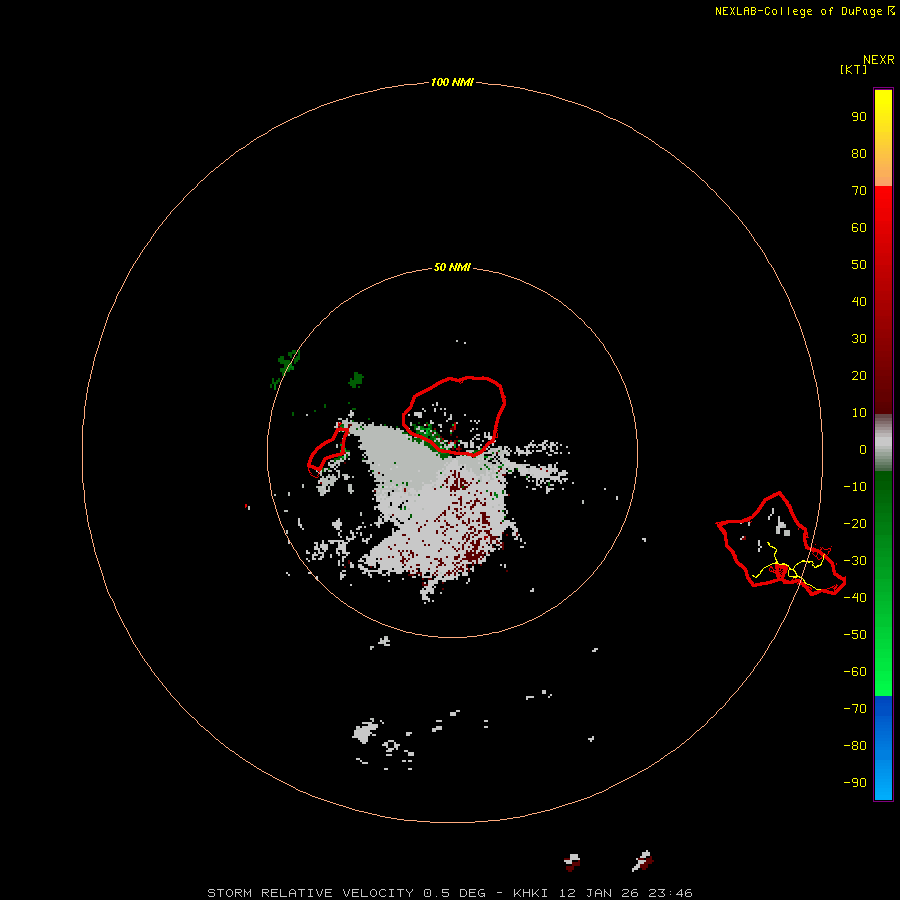This screenshot has height=900, width=900.
Task: Click the NEXLAB-College of DuPage watermark text
Action: click(804, 11)
